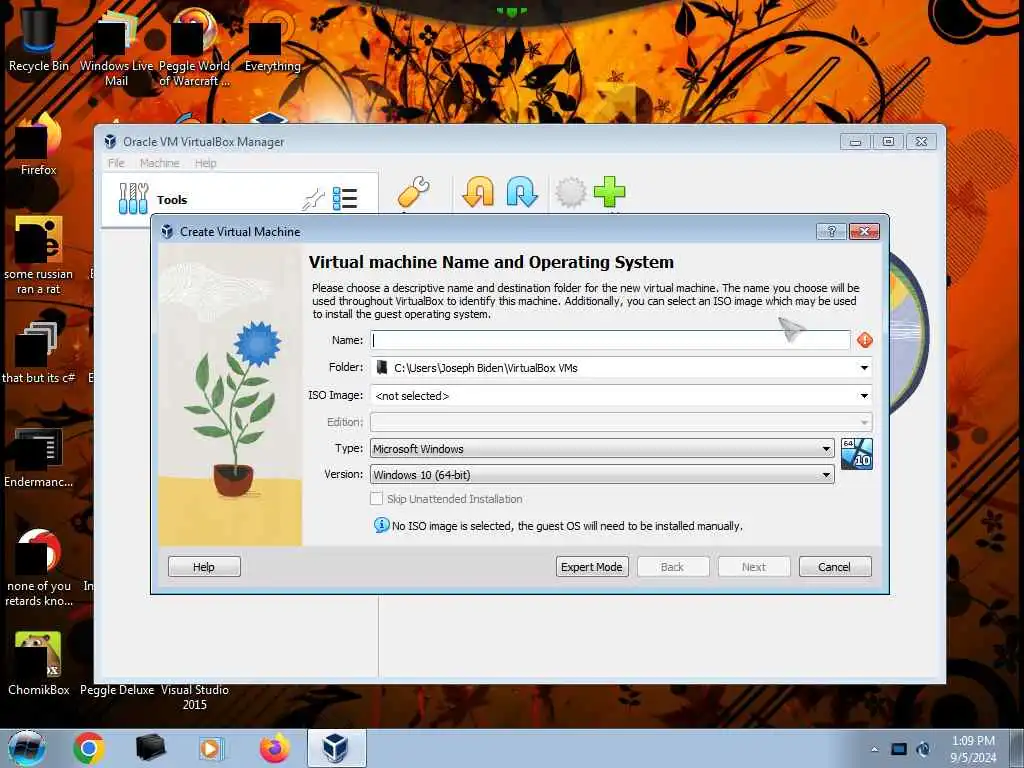Click the New machine gear-burst toolbar icon
The image size is (1024, 768).
[x=570, y=193]
